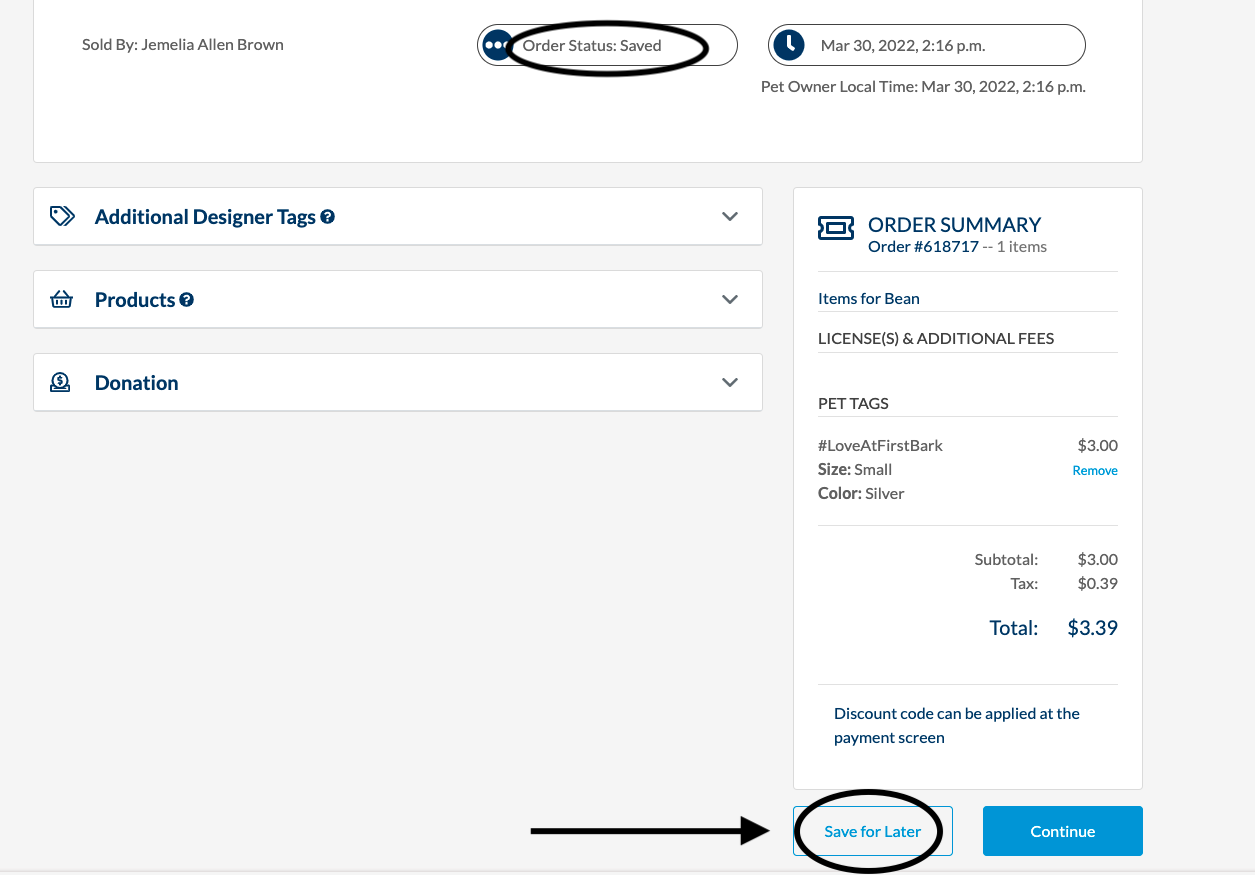This screenshot has height=875, width=1255.
Task: Click the Save for Later button
Action: [x=873, y=831]
